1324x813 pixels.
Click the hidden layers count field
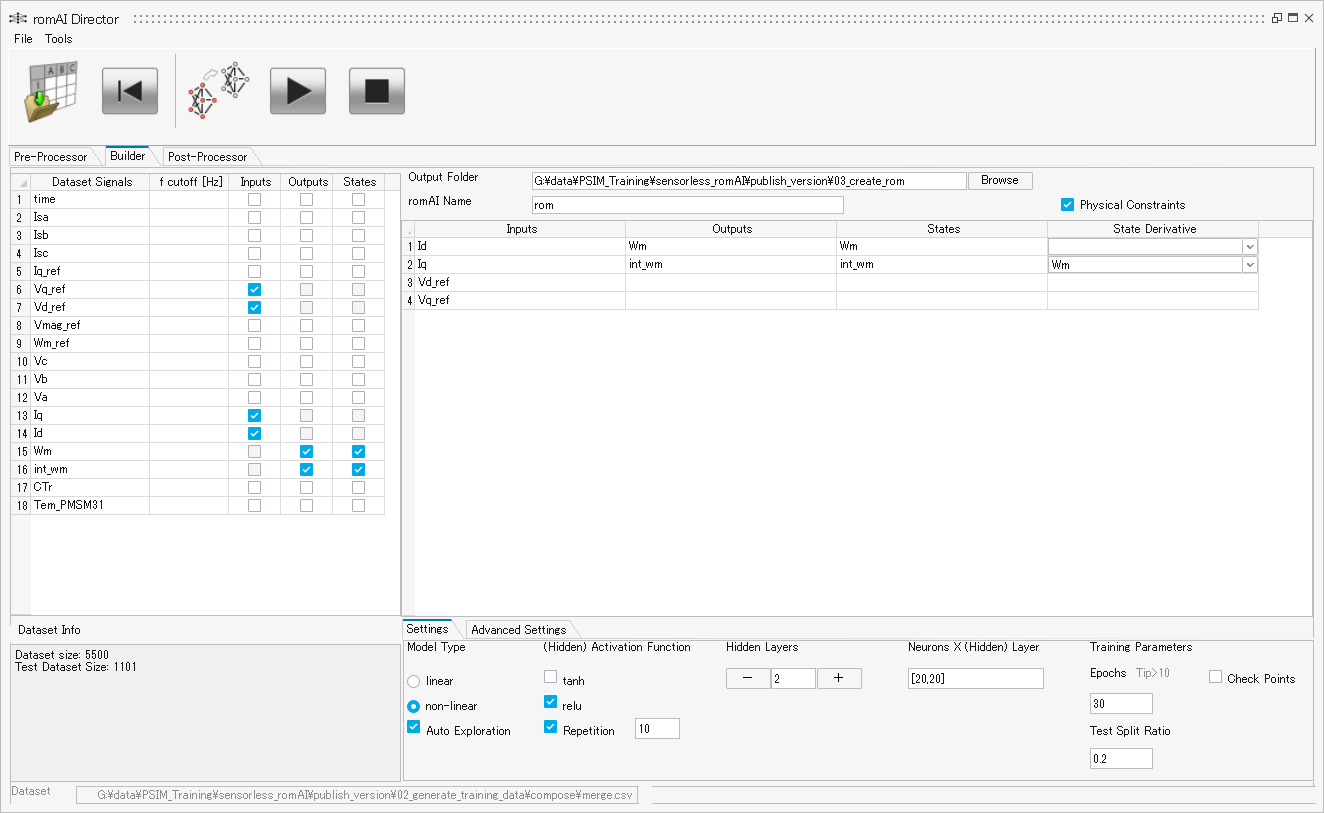coord(793,679)
